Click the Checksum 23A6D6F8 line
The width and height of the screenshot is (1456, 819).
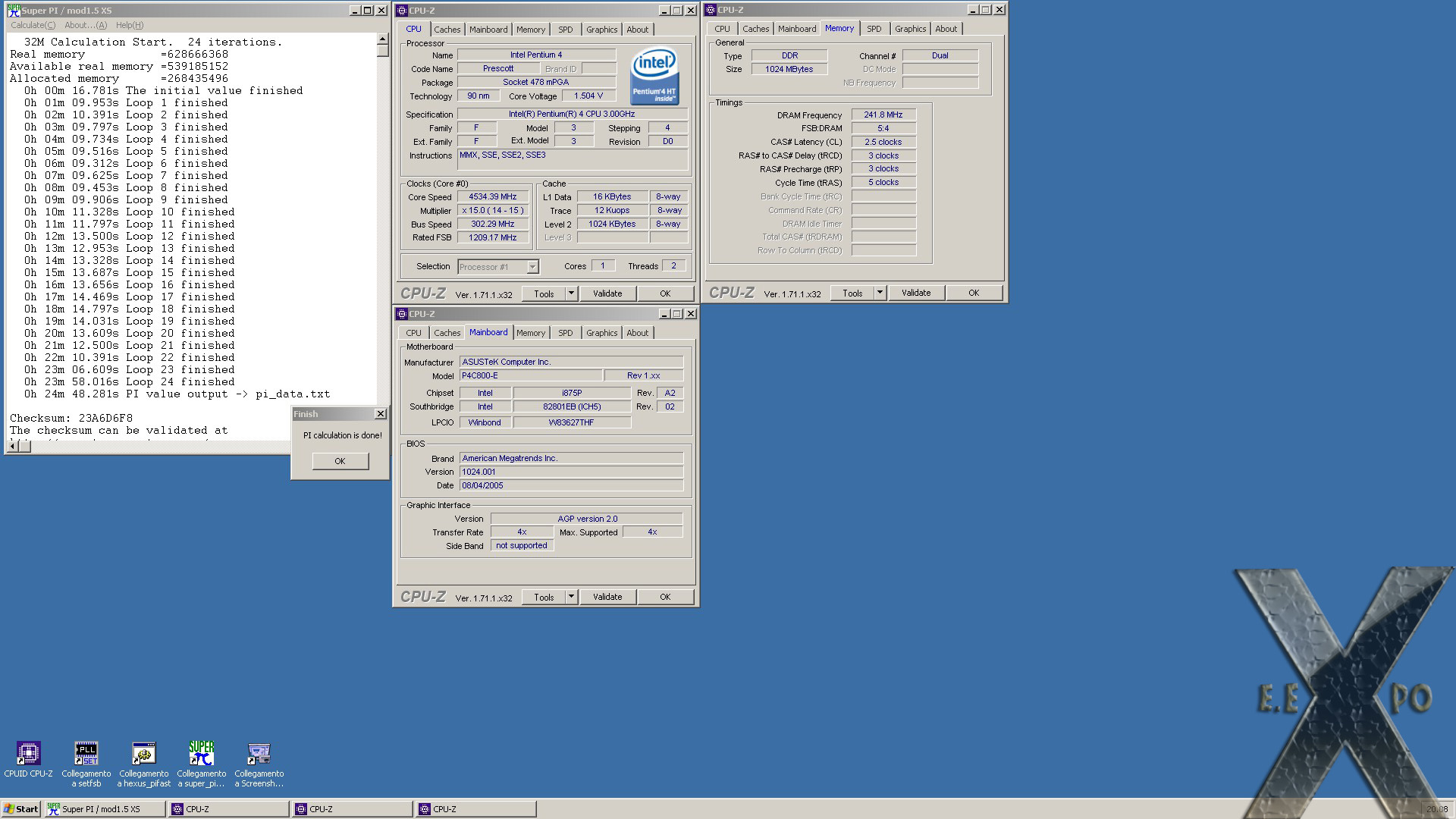(71, 419)
